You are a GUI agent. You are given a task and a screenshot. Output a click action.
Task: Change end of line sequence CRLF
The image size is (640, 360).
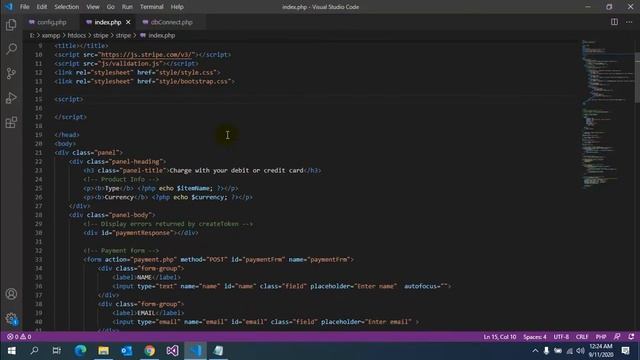[x=582, y=337]
